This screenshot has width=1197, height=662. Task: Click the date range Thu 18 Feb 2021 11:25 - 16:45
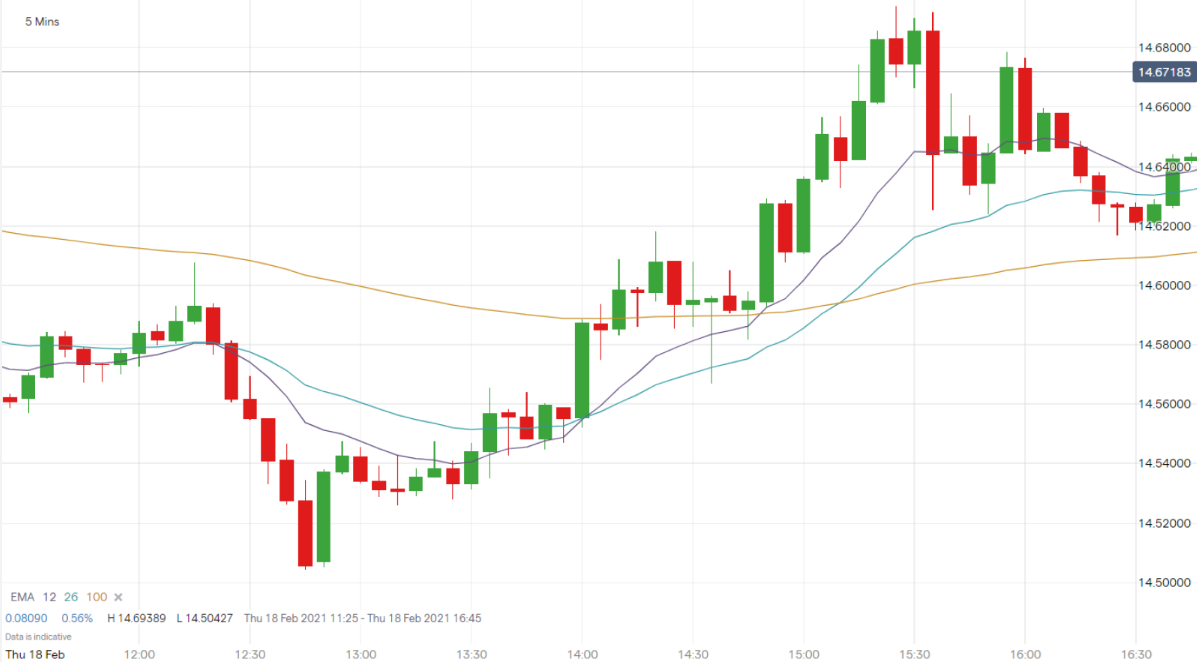[363, 618]
